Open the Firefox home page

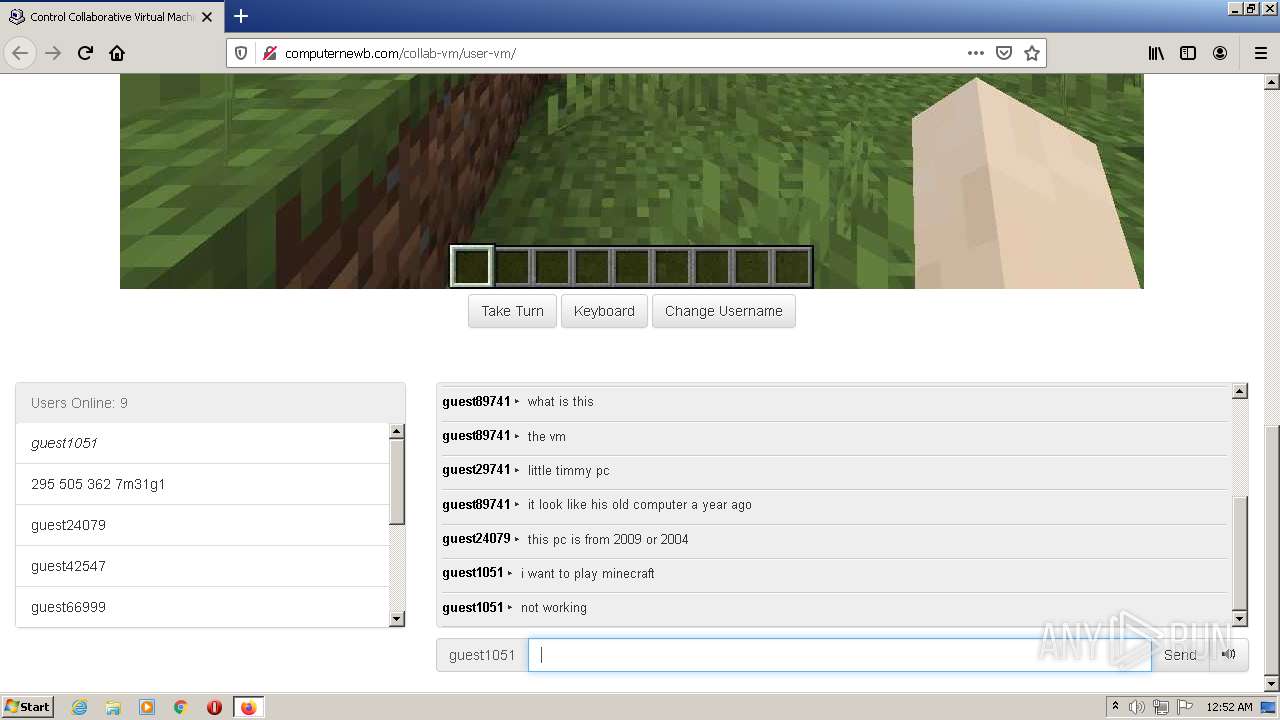coord(117,53)
